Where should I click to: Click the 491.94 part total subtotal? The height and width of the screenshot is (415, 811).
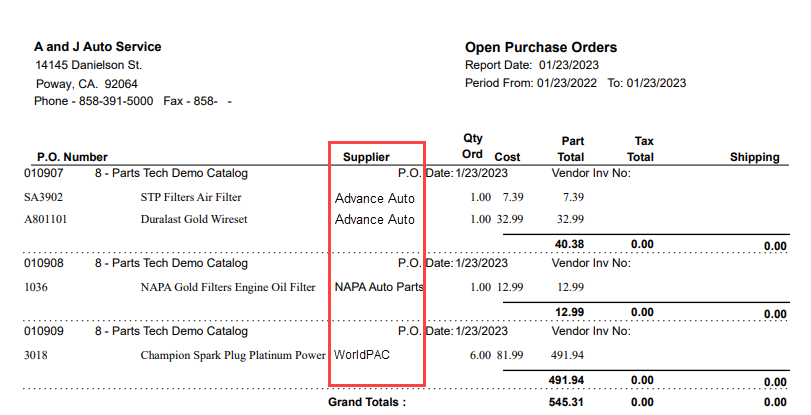566,380
